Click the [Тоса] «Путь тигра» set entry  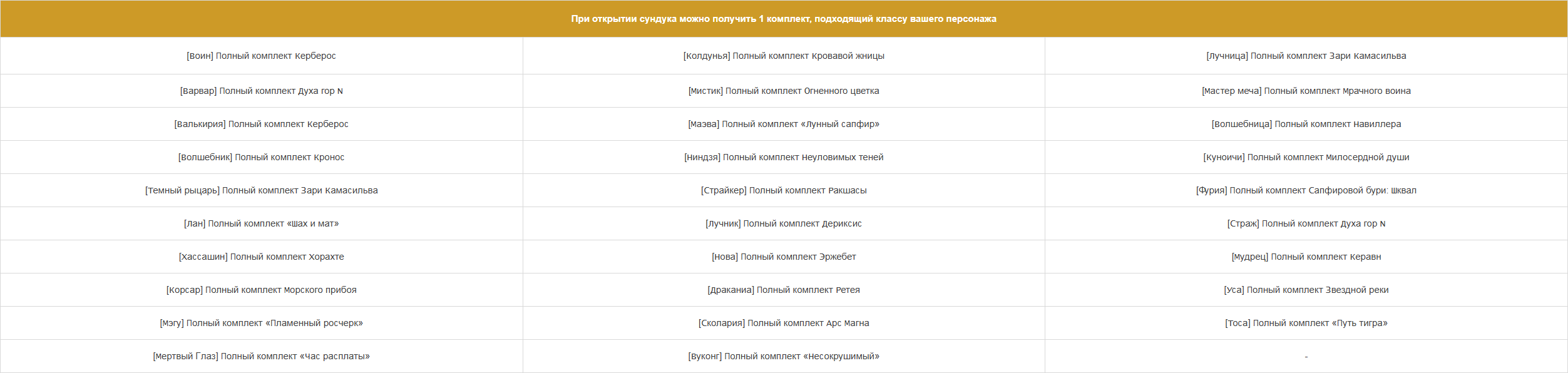tap(1306, 323)
